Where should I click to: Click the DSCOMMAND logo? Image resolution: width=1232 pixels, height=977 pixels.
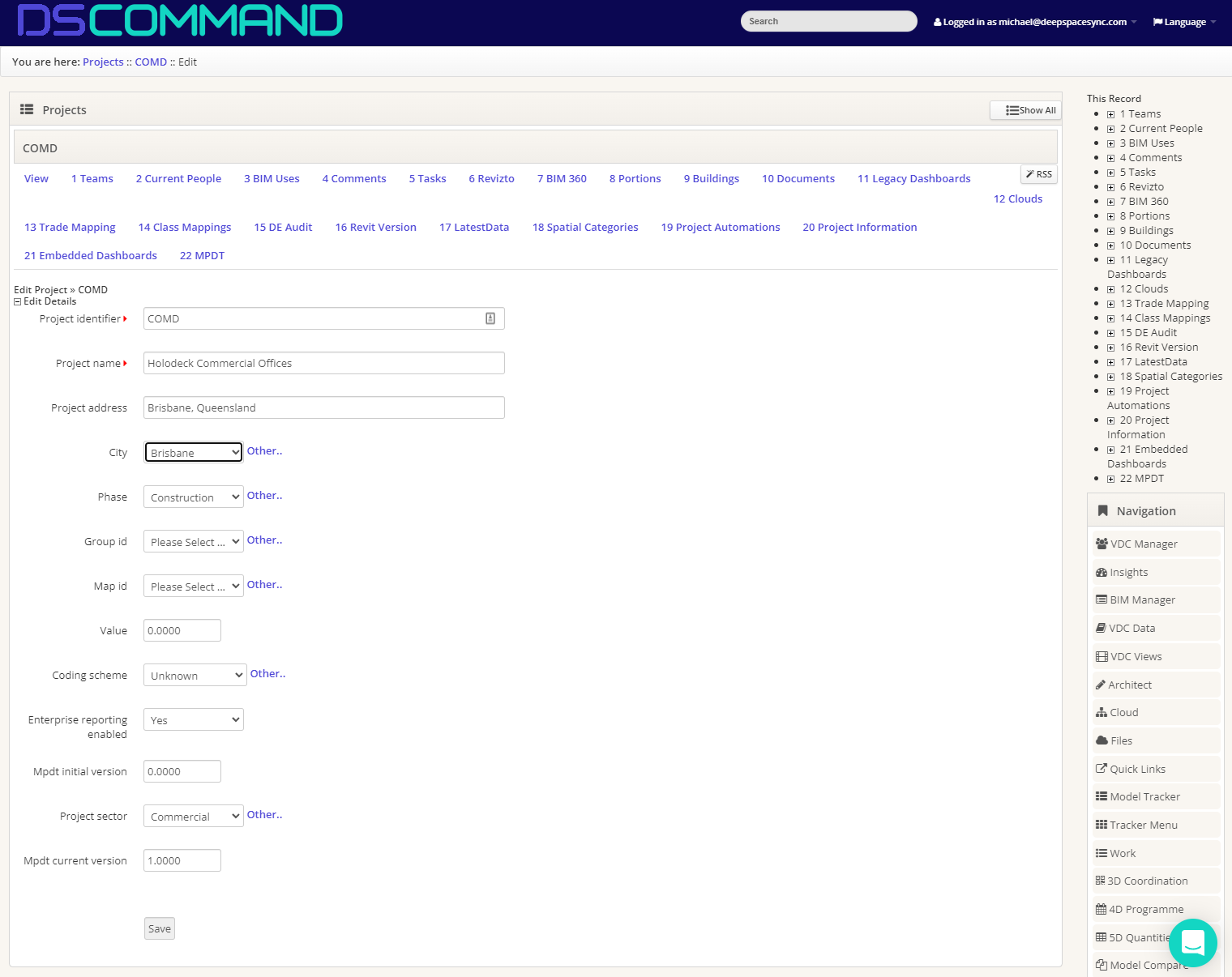pos(180,20)
